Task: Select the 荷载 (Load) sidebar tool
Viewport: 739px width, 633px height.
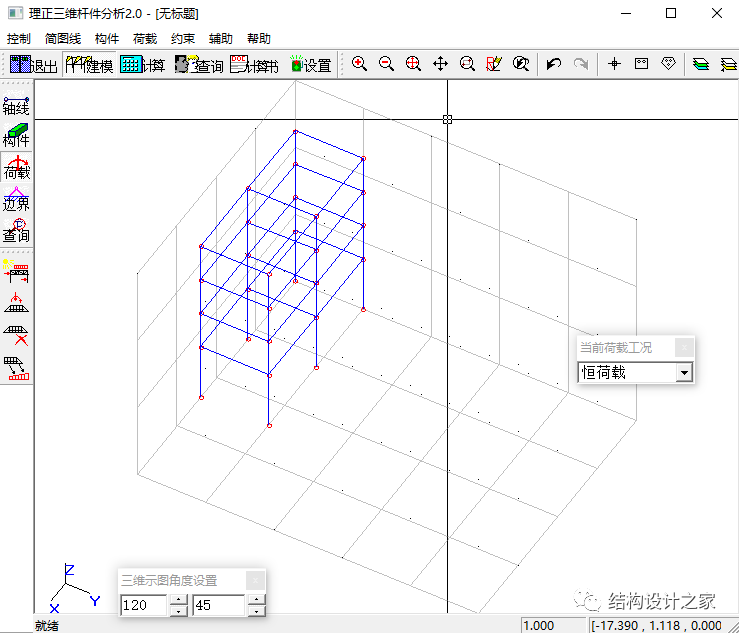Action: coord(16,167)
